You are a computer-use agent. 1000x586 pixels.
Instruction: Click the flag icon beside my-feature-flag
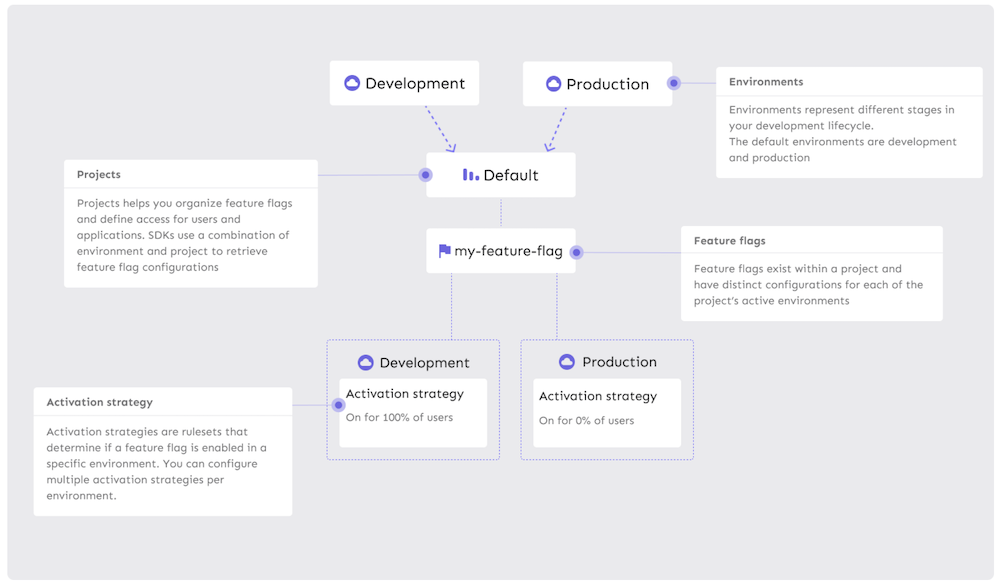pos(444,251)
